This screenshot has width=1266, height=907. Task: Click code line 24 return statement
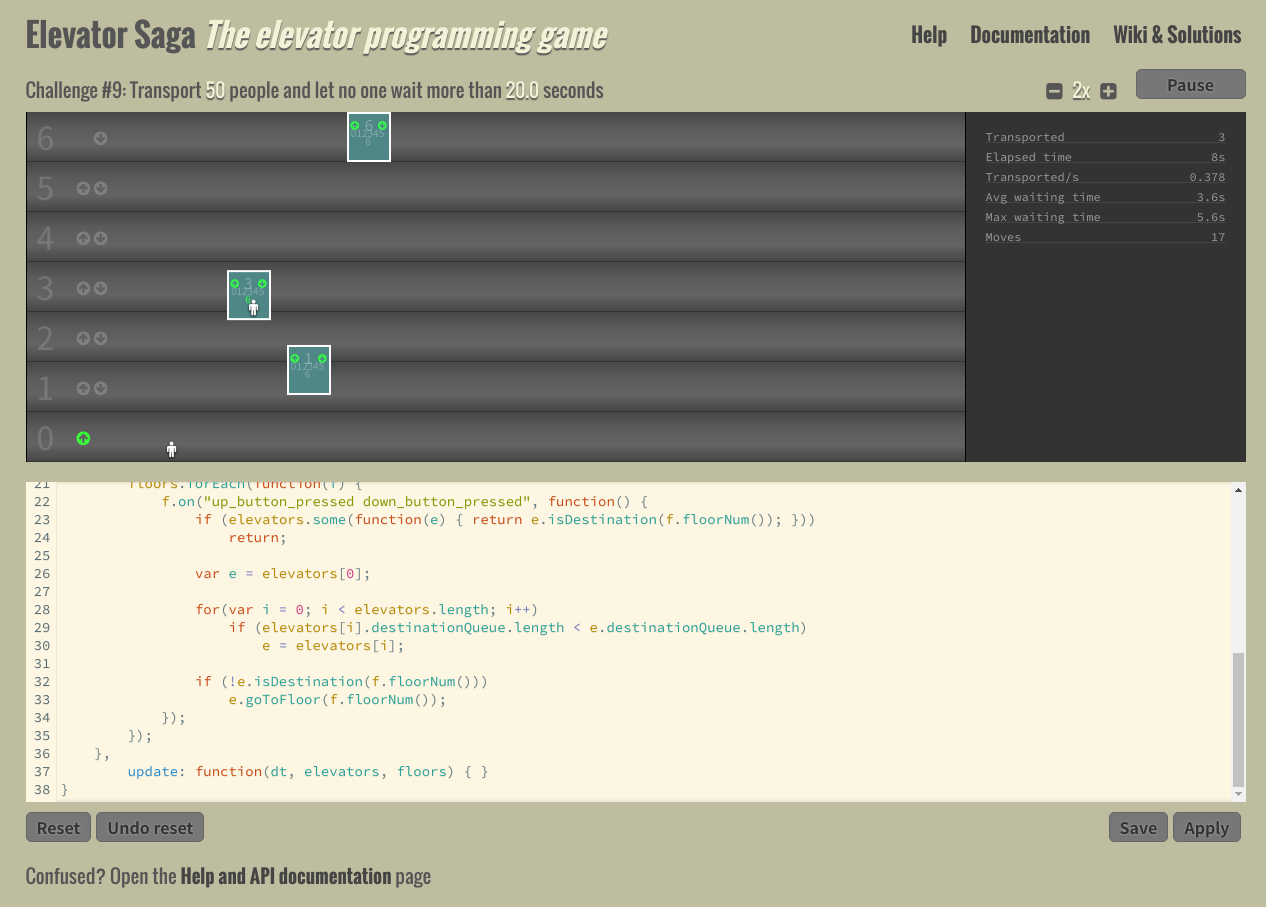click(x=257, y=538)
